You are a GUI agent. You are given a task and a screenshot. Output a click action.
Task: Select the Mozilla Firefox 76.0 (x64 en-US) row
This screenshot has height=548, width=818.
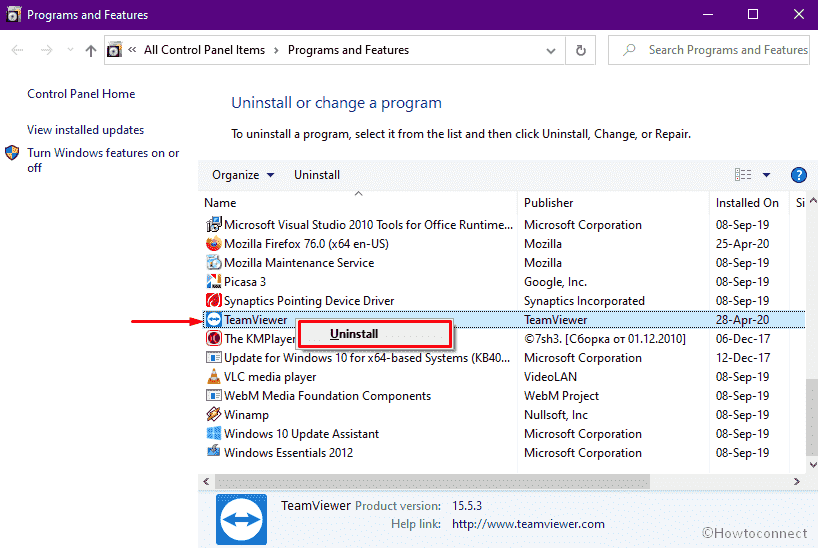tap(503, 244)
